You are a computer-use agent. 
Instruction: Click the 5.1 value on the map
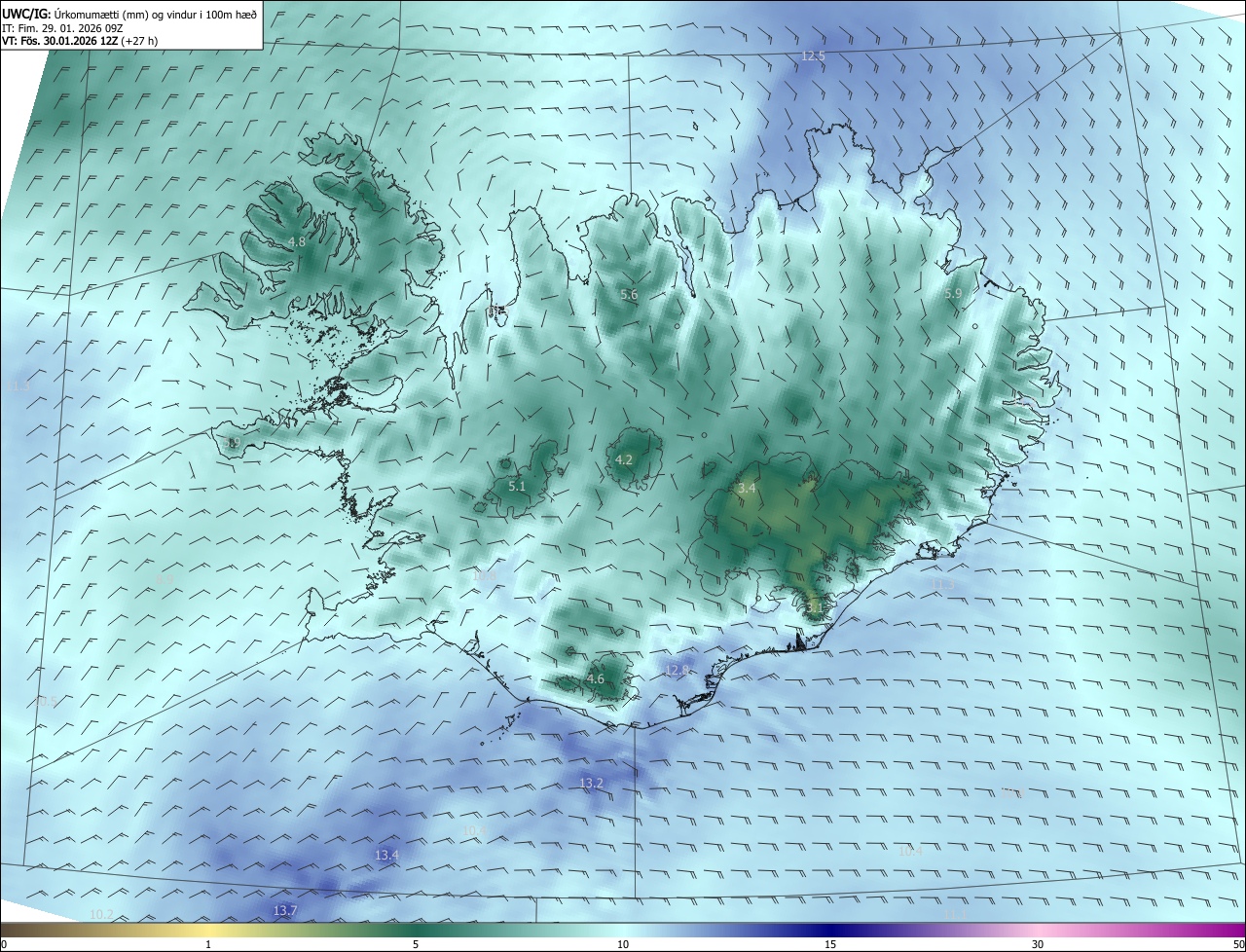pos(517,487)
